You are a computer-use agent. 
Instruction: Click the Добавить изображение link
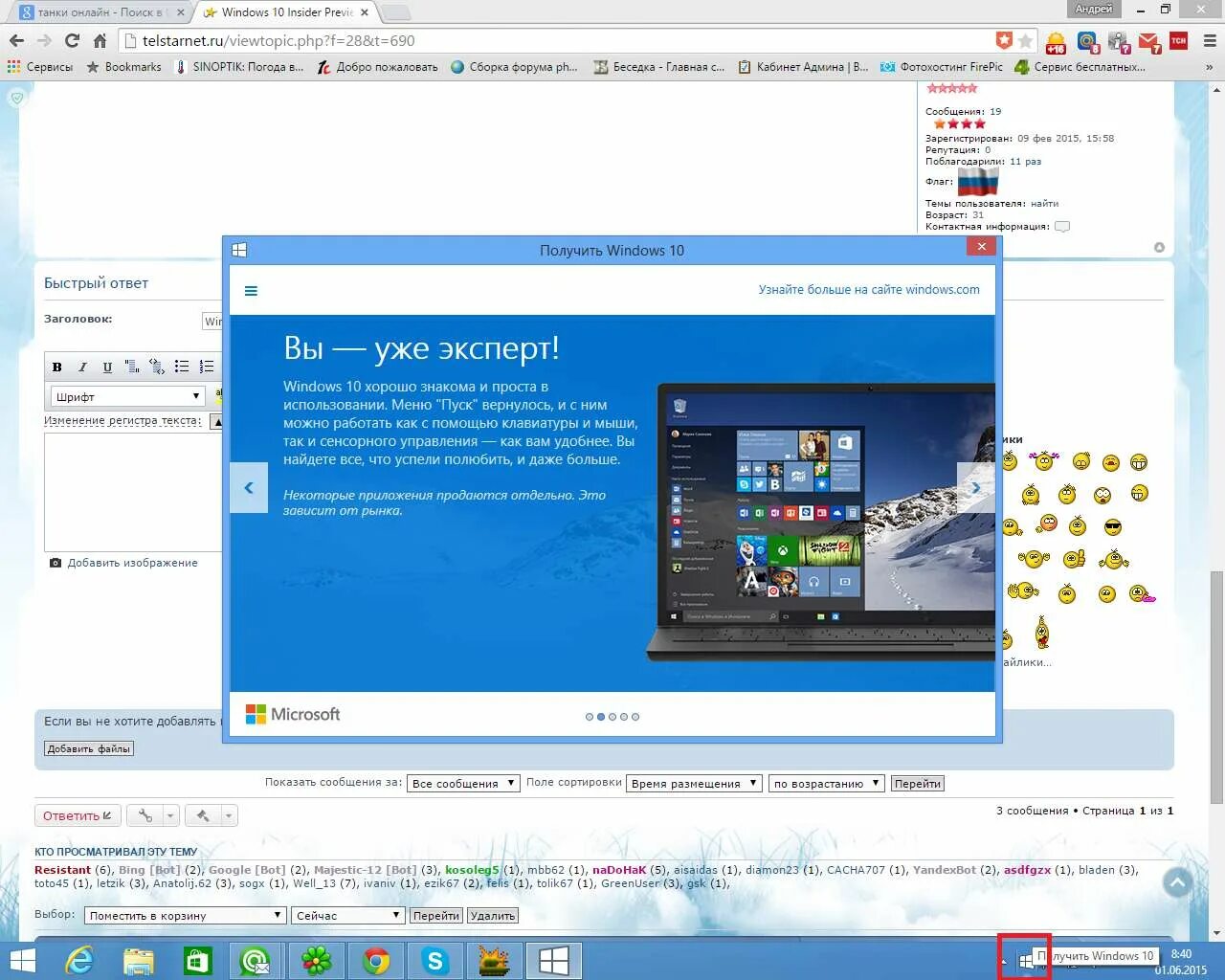click(132, 563)
